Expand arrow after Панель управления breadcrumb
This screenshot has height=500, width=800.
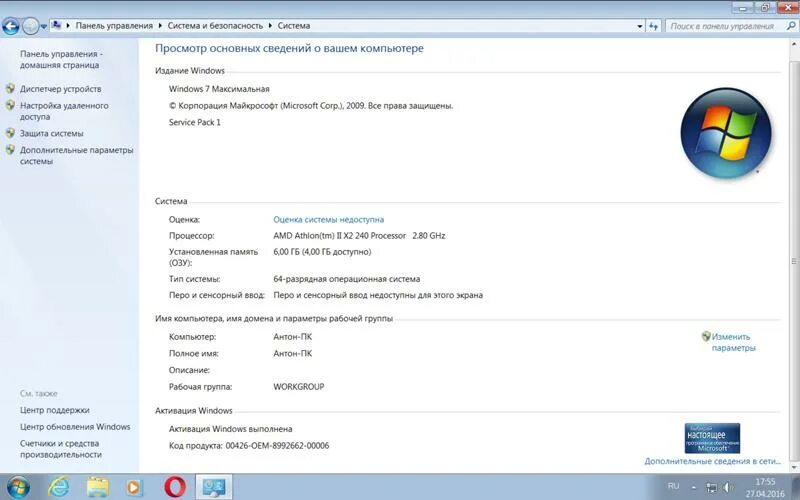160,26
